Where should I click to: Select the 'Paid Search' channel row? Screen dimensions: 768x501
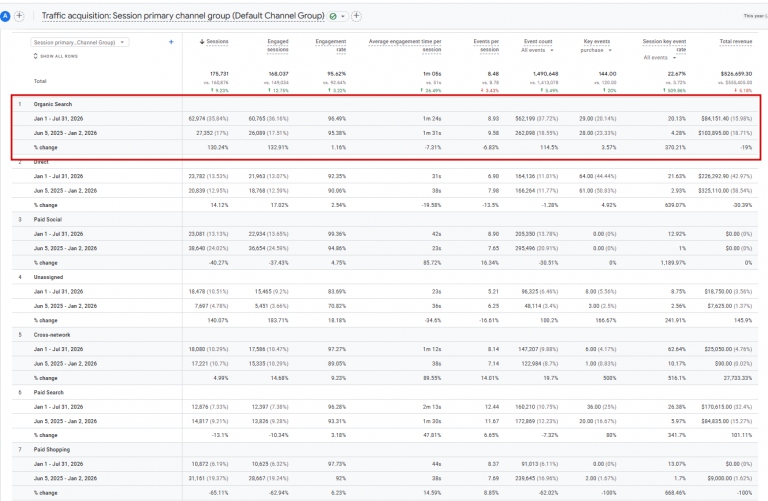pyautogui.click(x=48, y=392)
